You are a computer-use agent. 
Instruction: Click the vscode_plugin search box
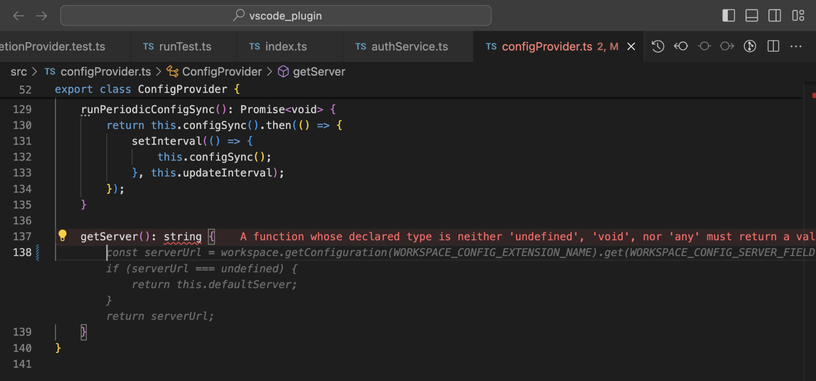coord(276,16)
